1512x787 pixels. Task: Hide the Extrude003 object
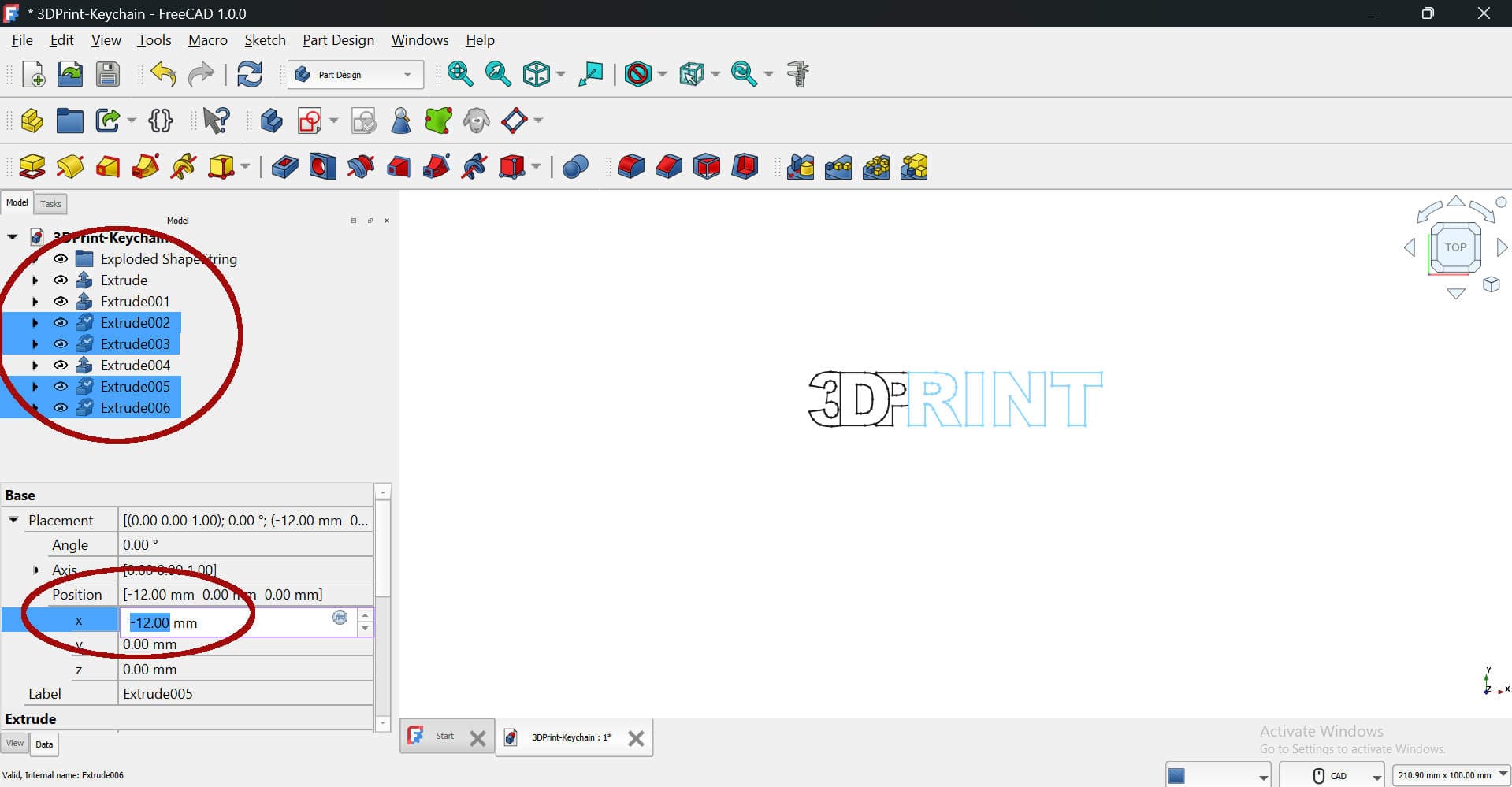(61, 343)
